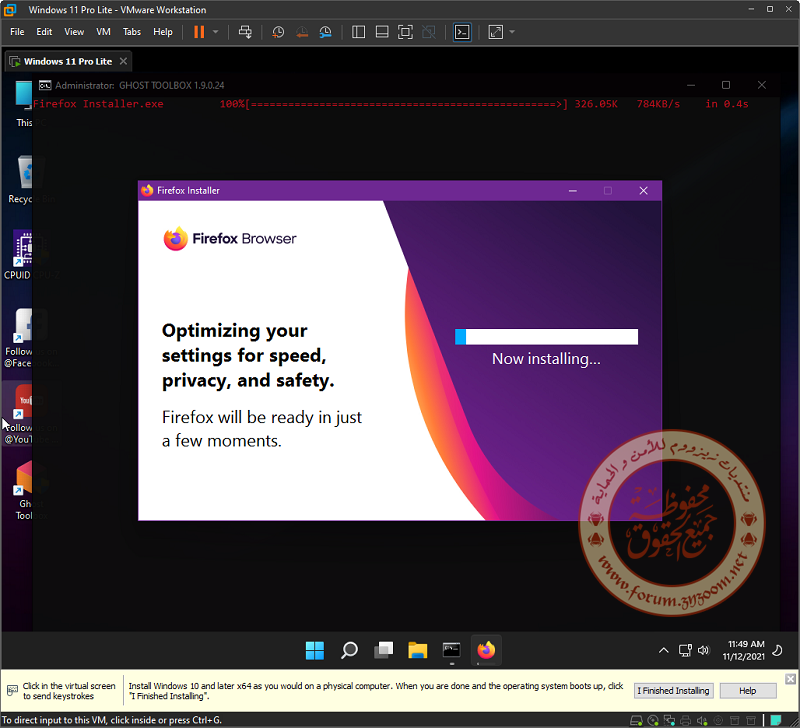The image size is (800, 728).
Task: Select the CPUID CPU-Z desktop shortcut
Action: pyautogui.click(x=32, y=254)
